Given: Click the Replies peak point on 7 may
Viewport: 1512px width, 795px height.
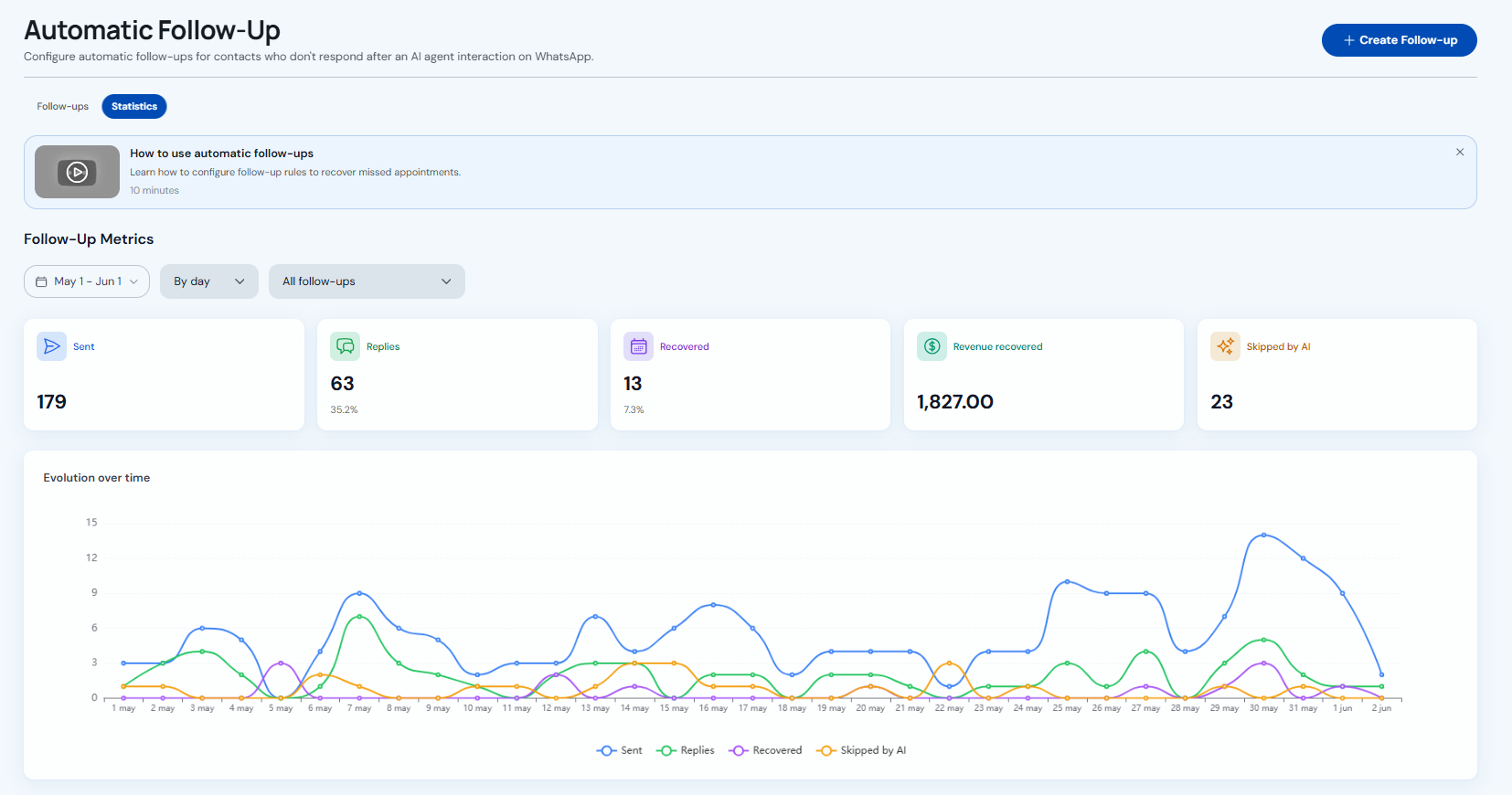Looking at the screenshot, I should pos(359,617).
